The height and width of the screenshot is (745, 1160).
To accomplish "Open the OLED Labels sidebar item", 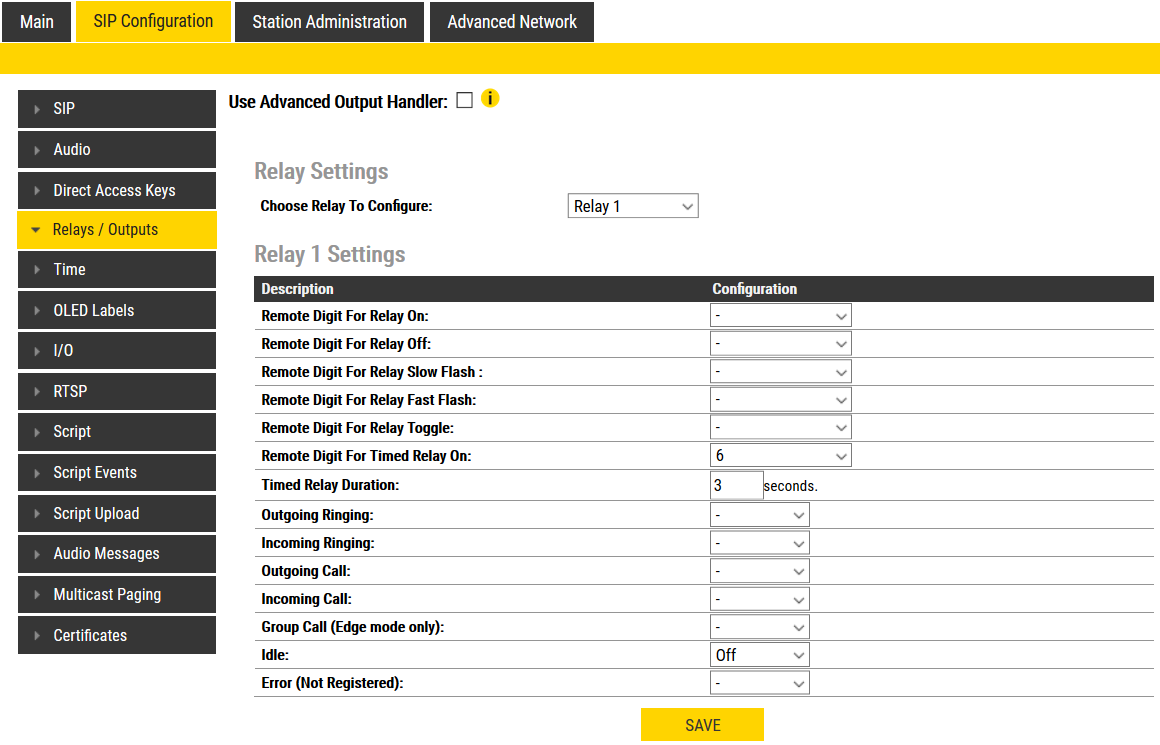I will [x=116, y=311].
